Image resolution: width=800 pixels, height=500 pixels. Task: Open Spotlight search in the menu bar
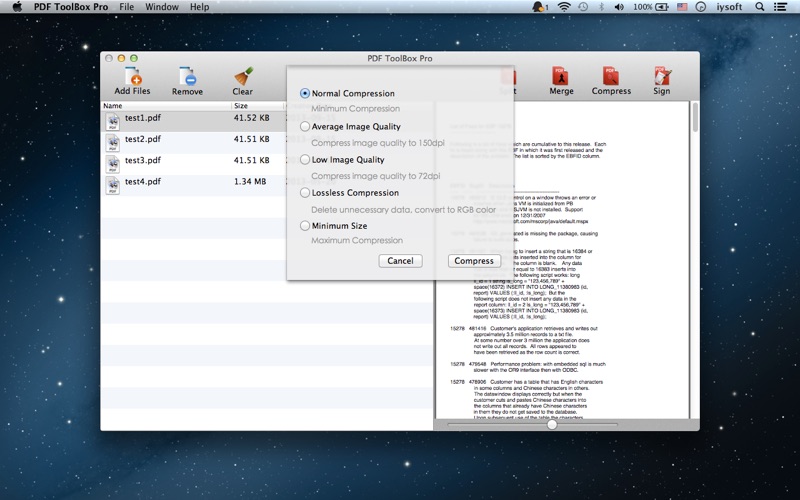pyautogui.click(x=760, y=7)
